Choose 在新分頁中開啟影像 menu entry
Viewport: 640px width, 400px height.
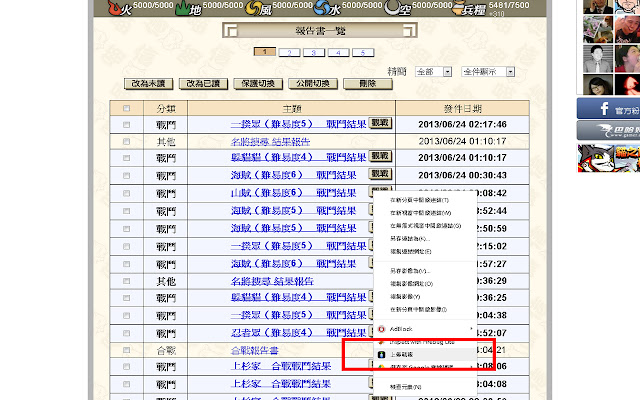pyautogui.click(x=425, y=309)
